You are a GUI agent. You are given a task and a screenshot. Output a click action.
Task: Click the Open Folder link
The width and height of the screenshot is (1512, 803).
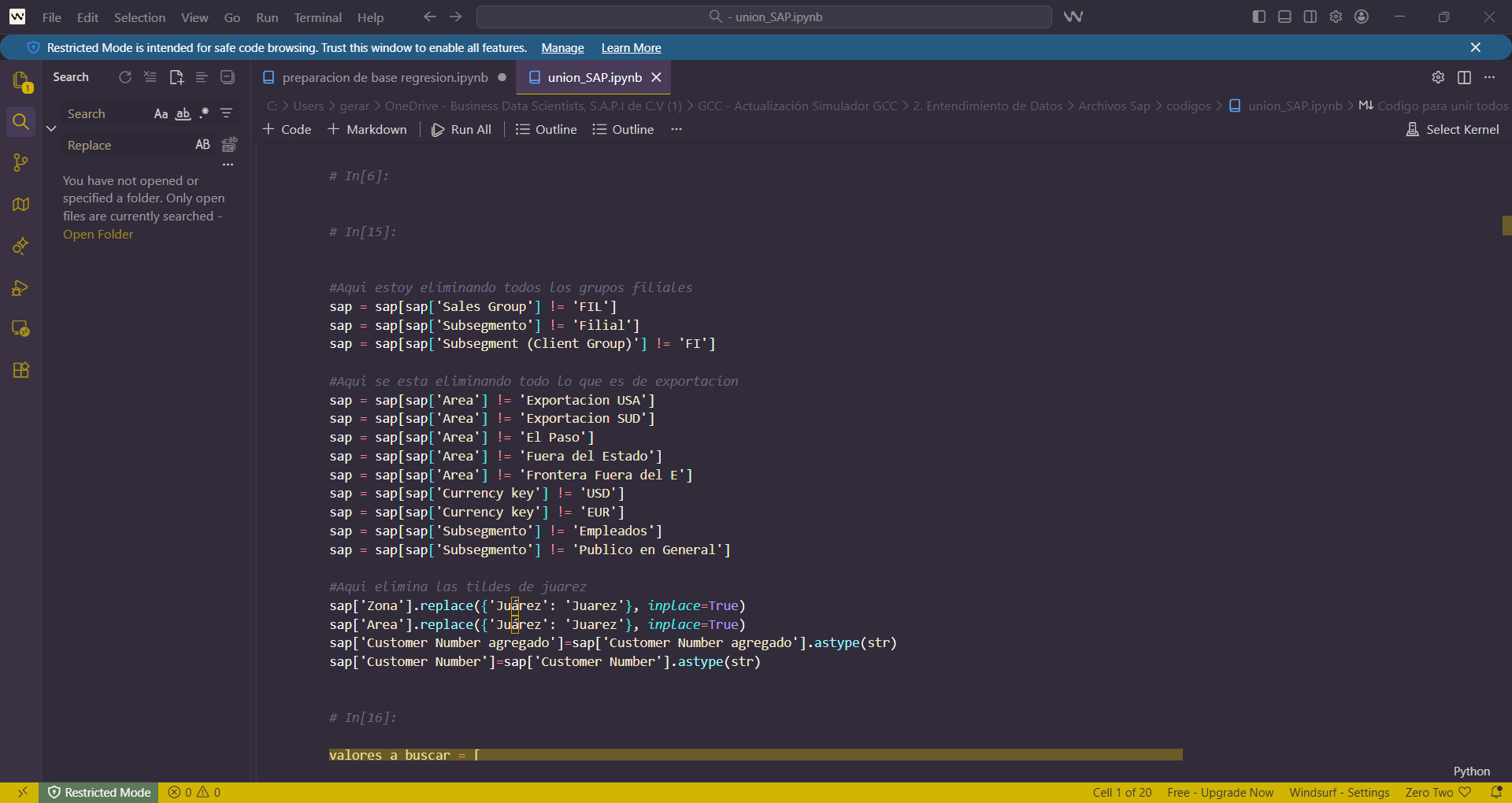[98, 235]
